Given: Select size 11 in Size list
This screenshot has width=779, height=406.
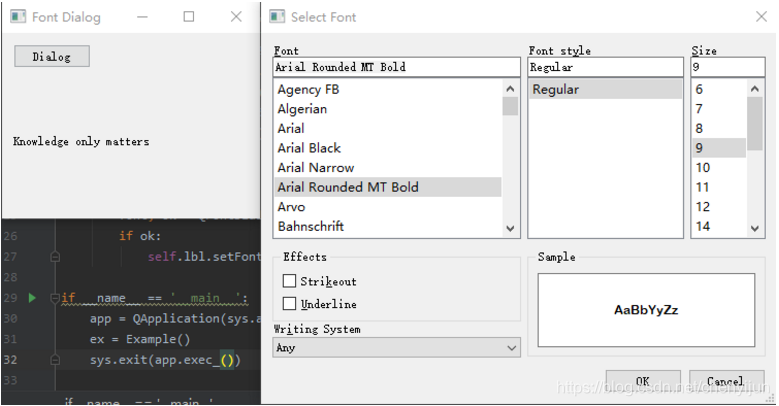Looking at the screenshot, I should point(719,187).
